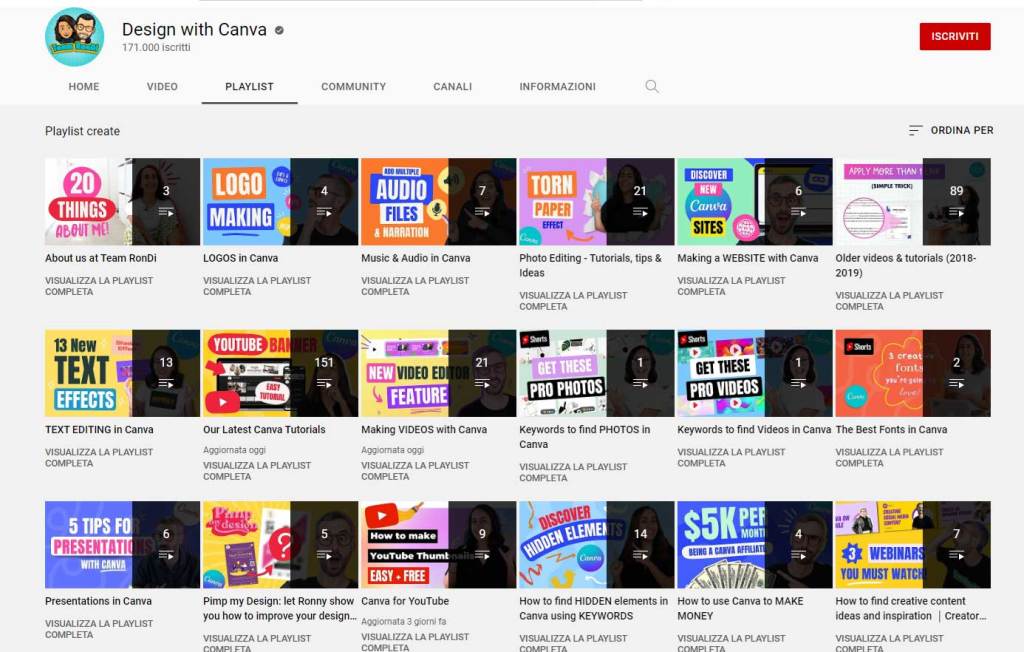Select the CANALI tab
Image resolution: width=1024 pixels, height=652 pixels.
(452, 87)
